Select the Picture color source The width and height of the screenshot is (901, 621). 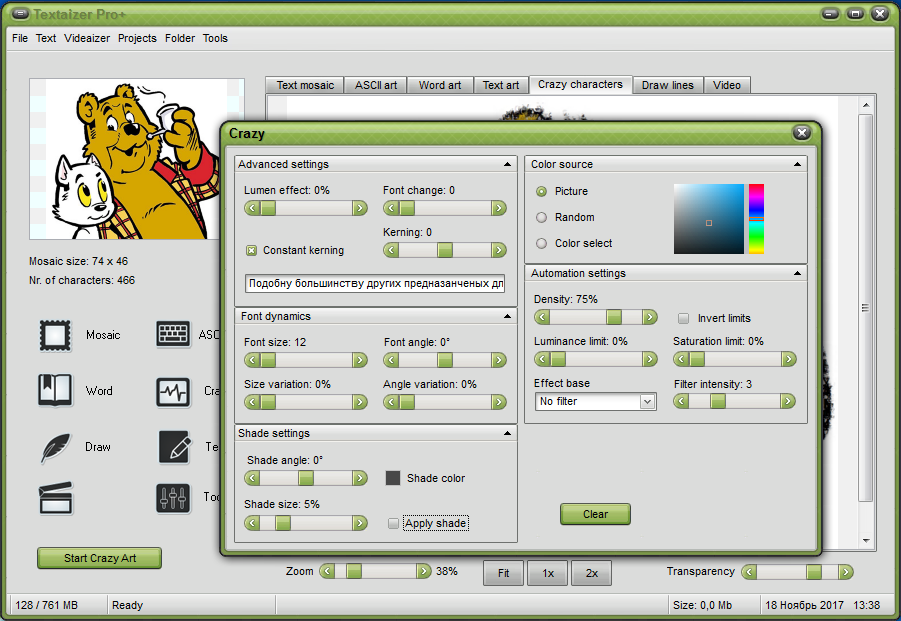point(541,191)
